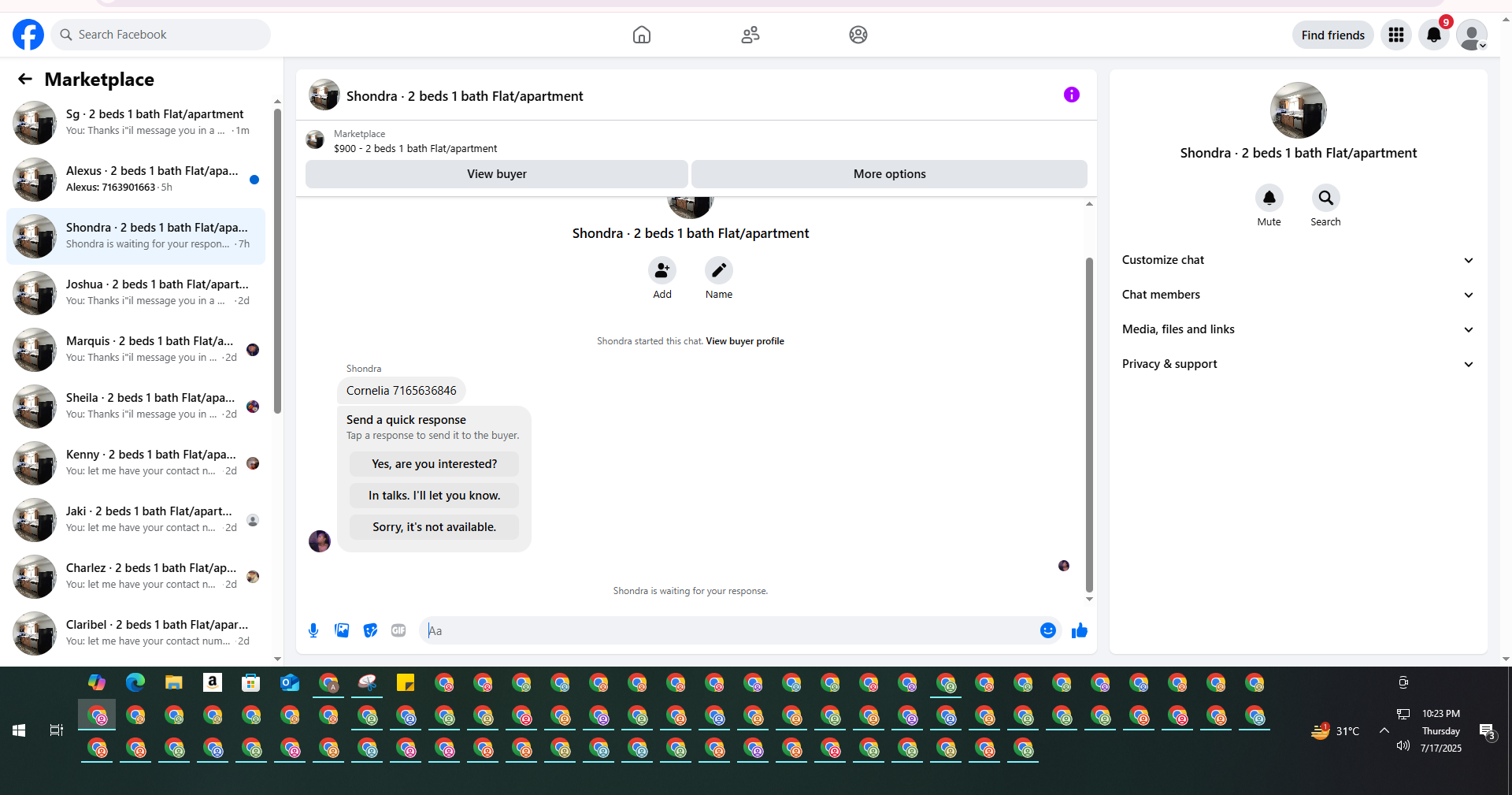
Task: Record a voice clip with the microphone
Action: [x=313, y=630]
